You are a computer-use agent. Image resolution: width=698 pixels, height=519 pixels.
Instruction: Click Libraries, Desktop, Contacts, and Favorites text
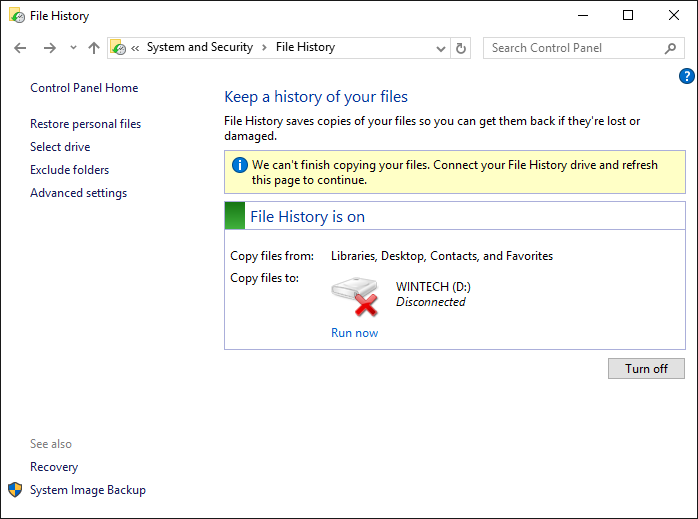(x=442, y=256)
